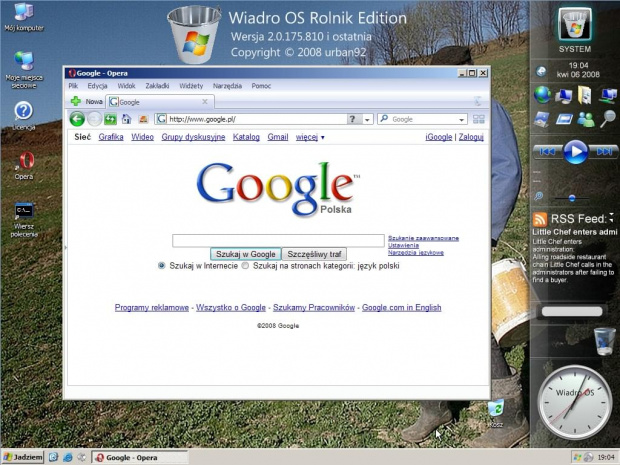Open the Wiersz polecenia desktop icon

[24, 220]
